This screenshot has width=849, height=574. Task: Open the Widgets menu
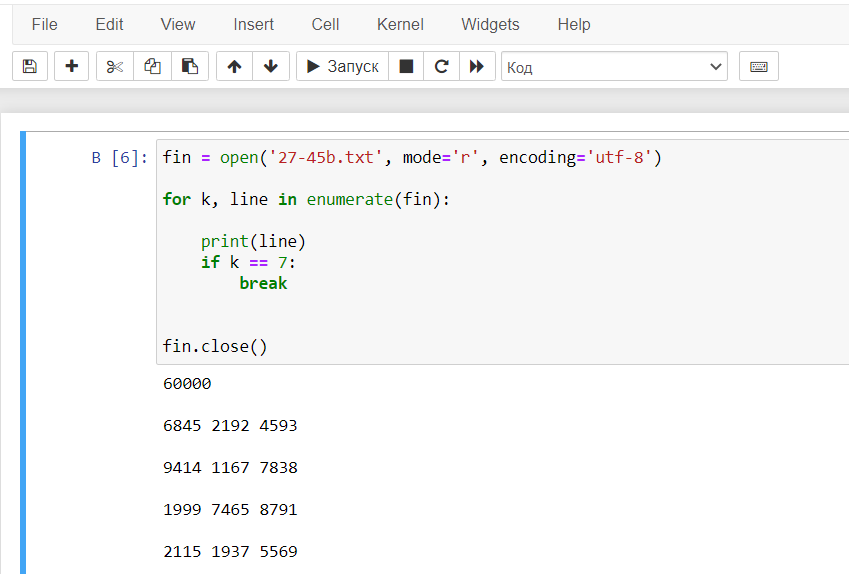tap(490, 24)
